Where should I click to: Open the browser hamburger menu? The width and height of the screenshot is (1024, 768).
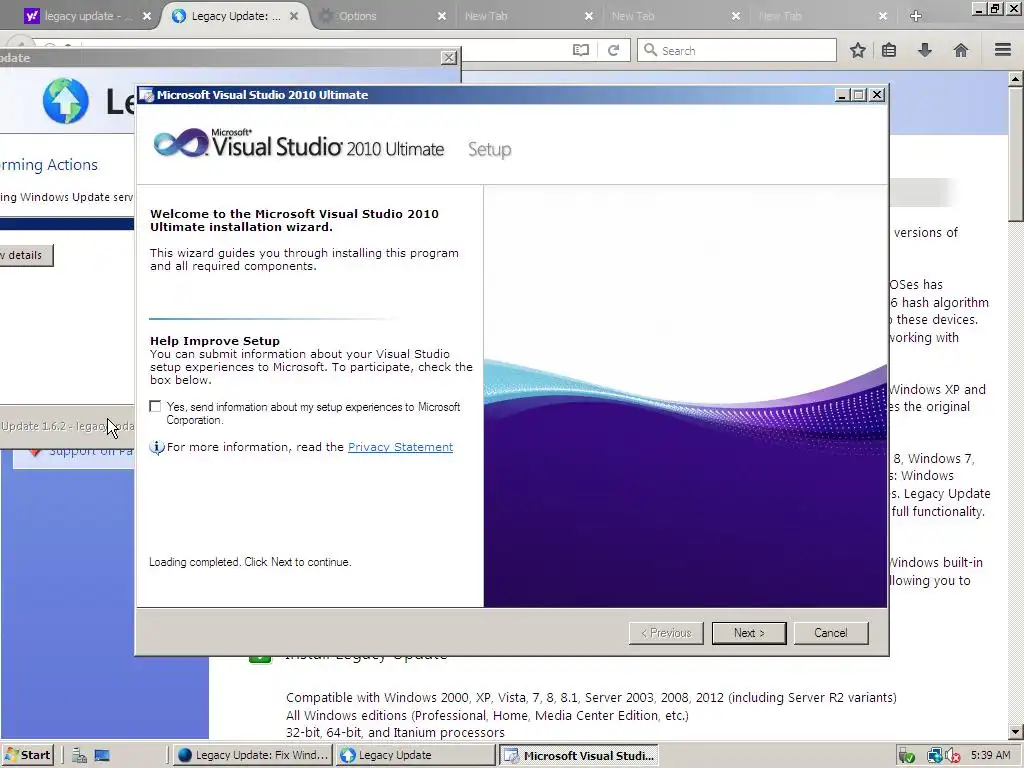pos(1003,50)
